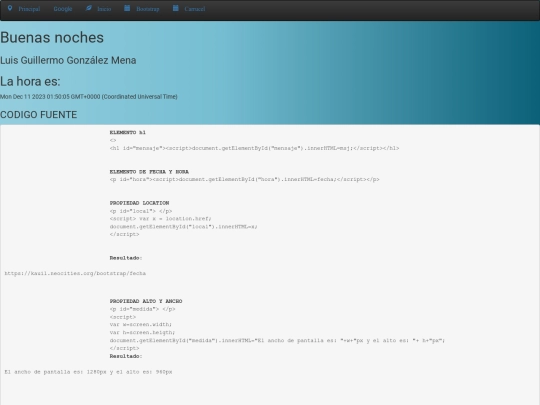This screenshot has height=405, width=540.
Task: Click 'Resultado:' label above screen size text
Action: [126, 356]
